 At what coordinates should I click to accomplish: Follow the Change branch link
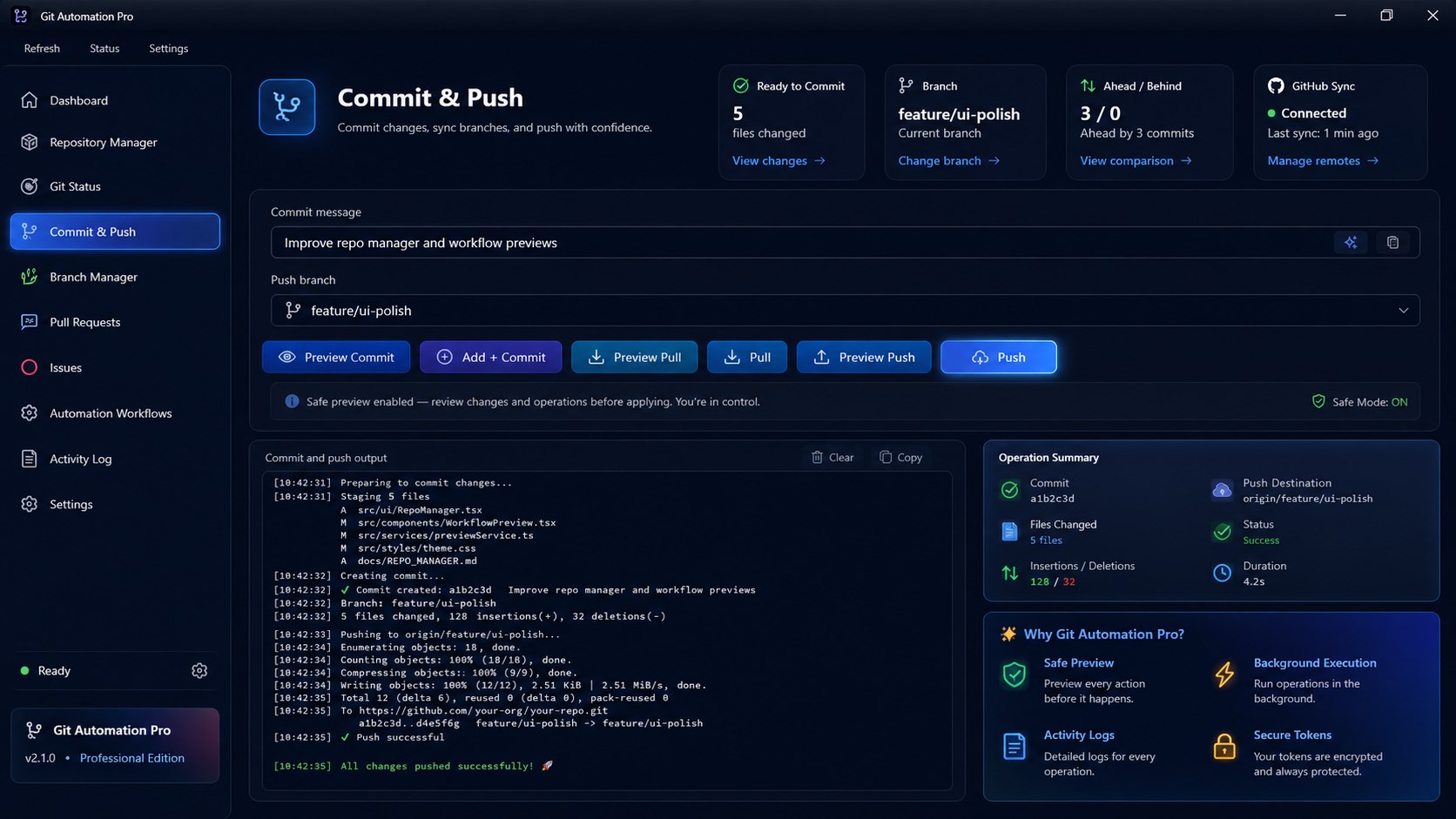pos(948,160)
